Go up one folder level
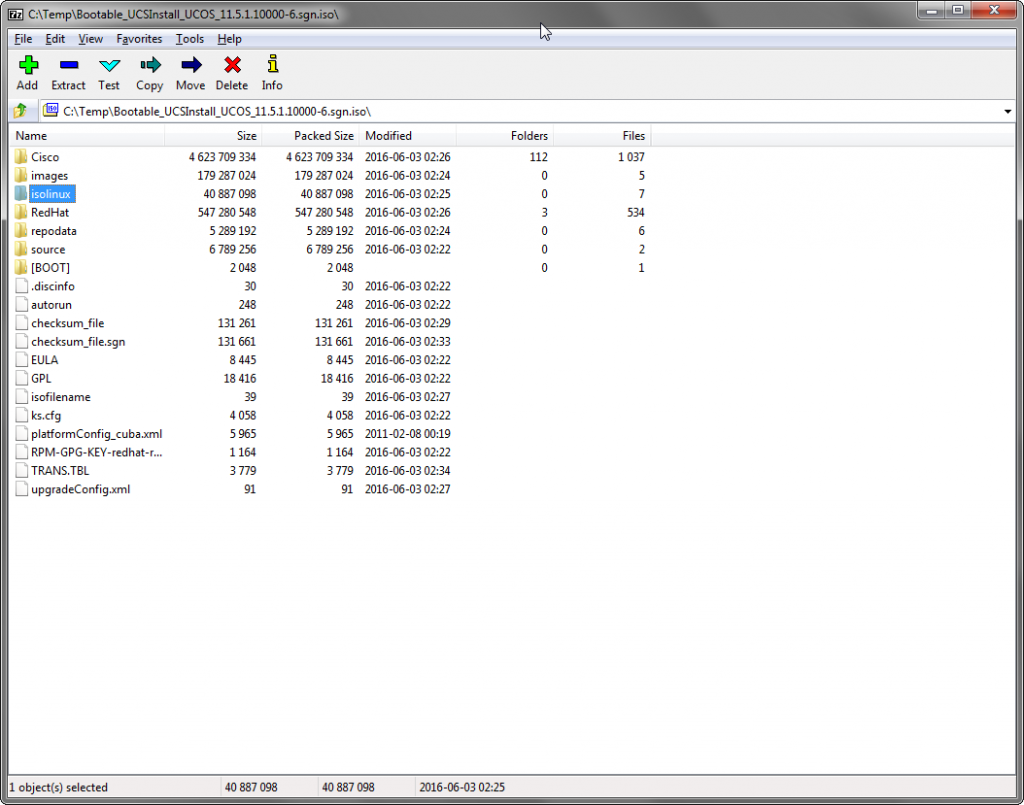Screen dimensions: 1024x805 pos(21,111)
